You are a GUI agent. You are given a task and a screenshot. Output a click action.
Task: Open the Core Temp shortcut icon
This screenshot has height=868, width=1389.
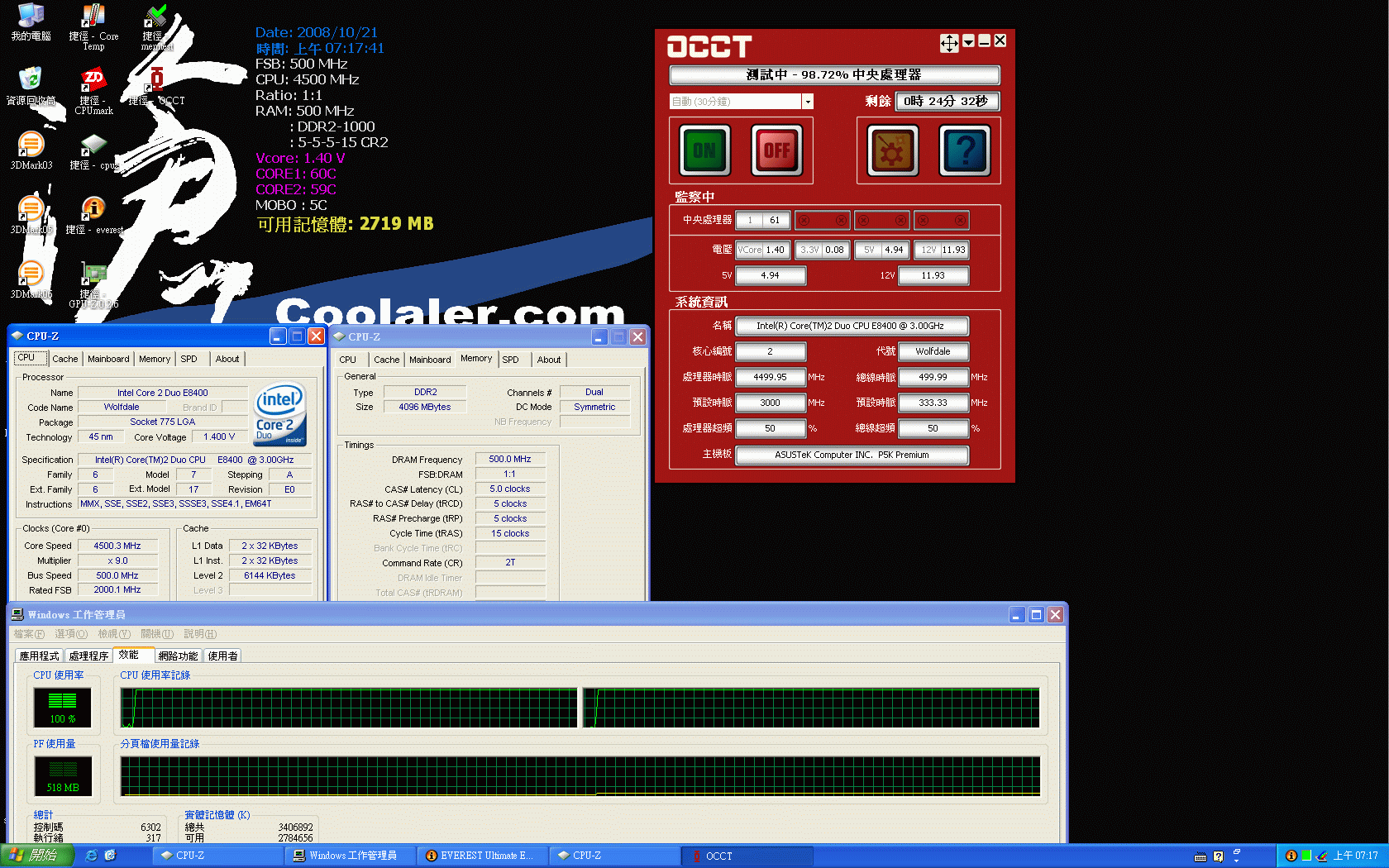[93, 17]
